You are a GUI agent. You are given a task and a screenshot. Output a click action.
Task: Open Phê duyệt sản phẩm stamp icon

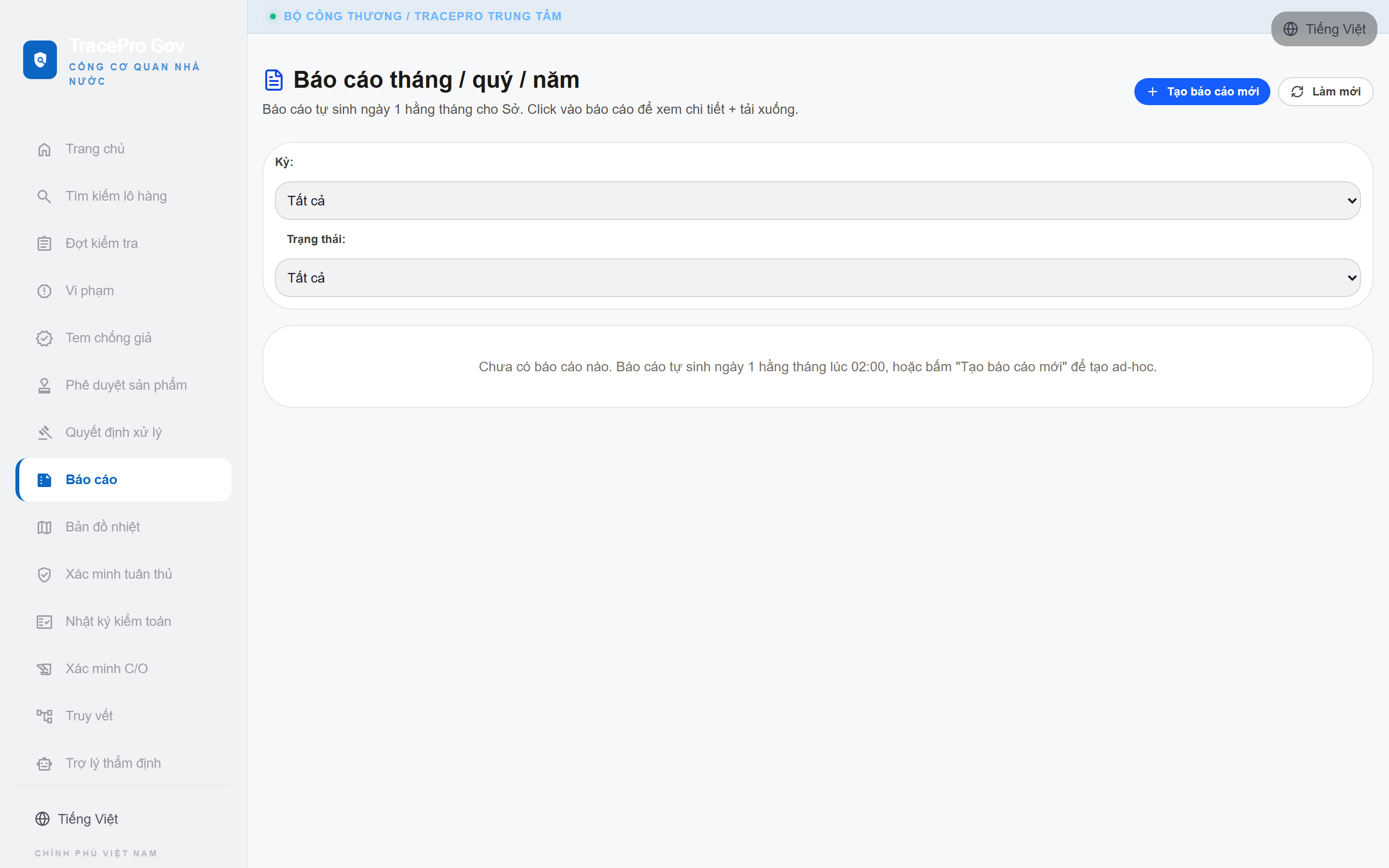(44, 385)
